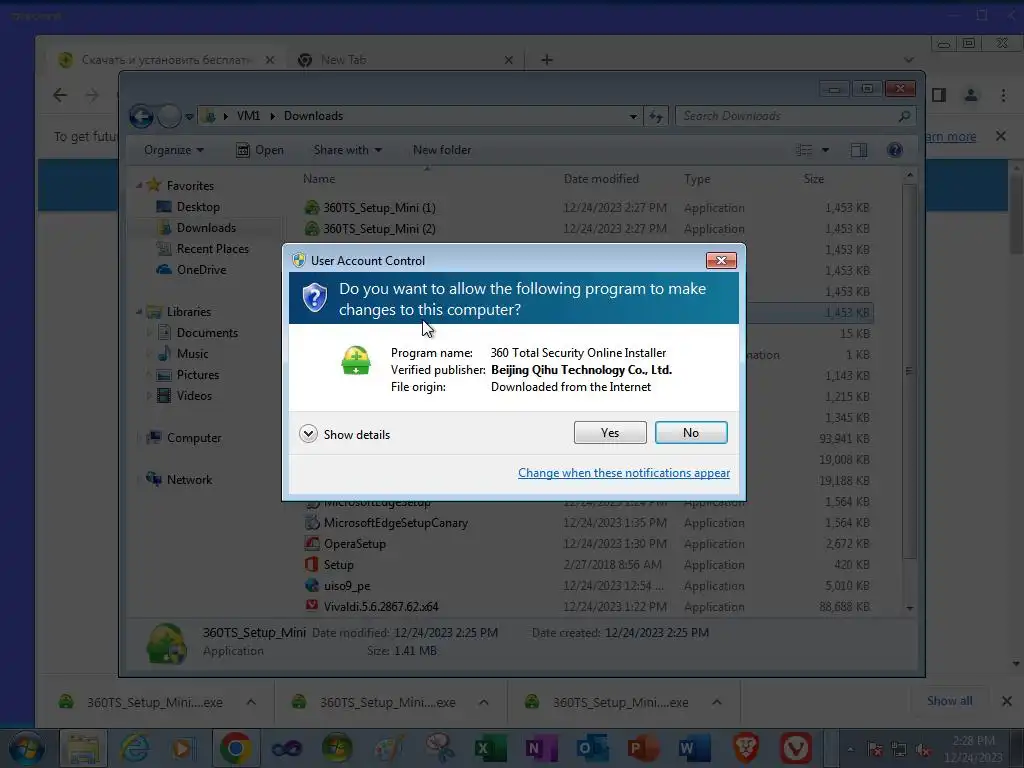1024x768 pixels.
Task: Select file OperaSetup
Action: (x=355, y=544)
